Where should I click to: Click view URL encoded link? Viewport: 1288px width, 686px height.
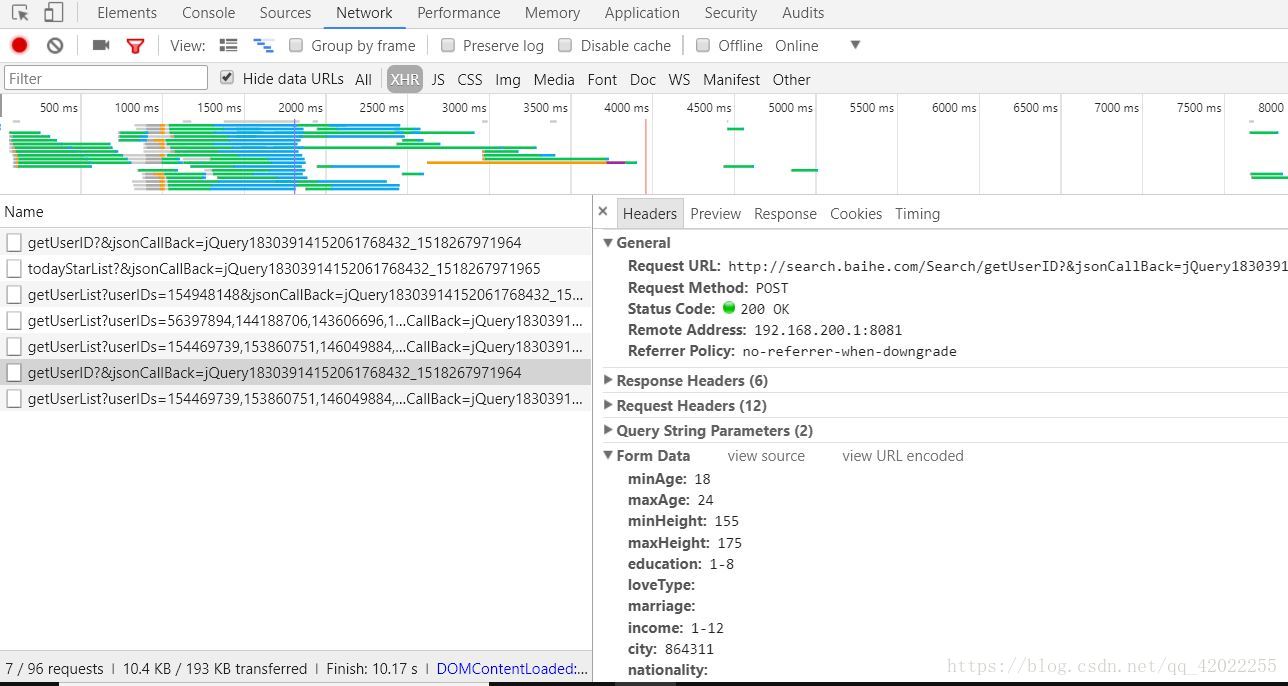click(903, 456)
